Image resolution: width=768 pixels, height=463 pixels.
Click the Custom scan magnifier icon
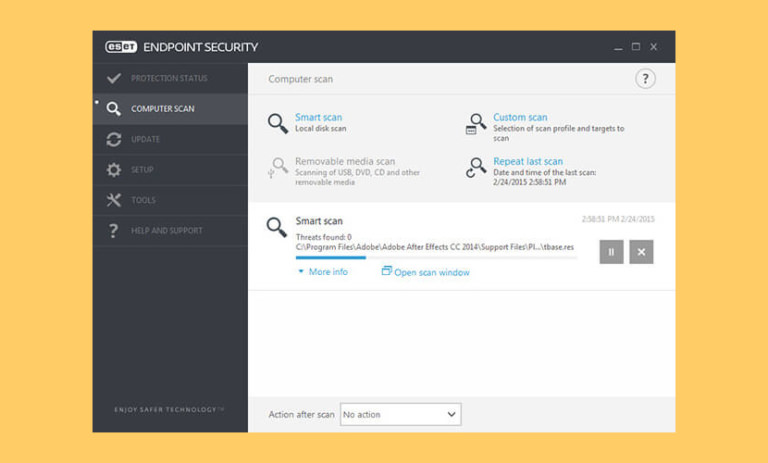pyautogui.click(x=476, y=123)
